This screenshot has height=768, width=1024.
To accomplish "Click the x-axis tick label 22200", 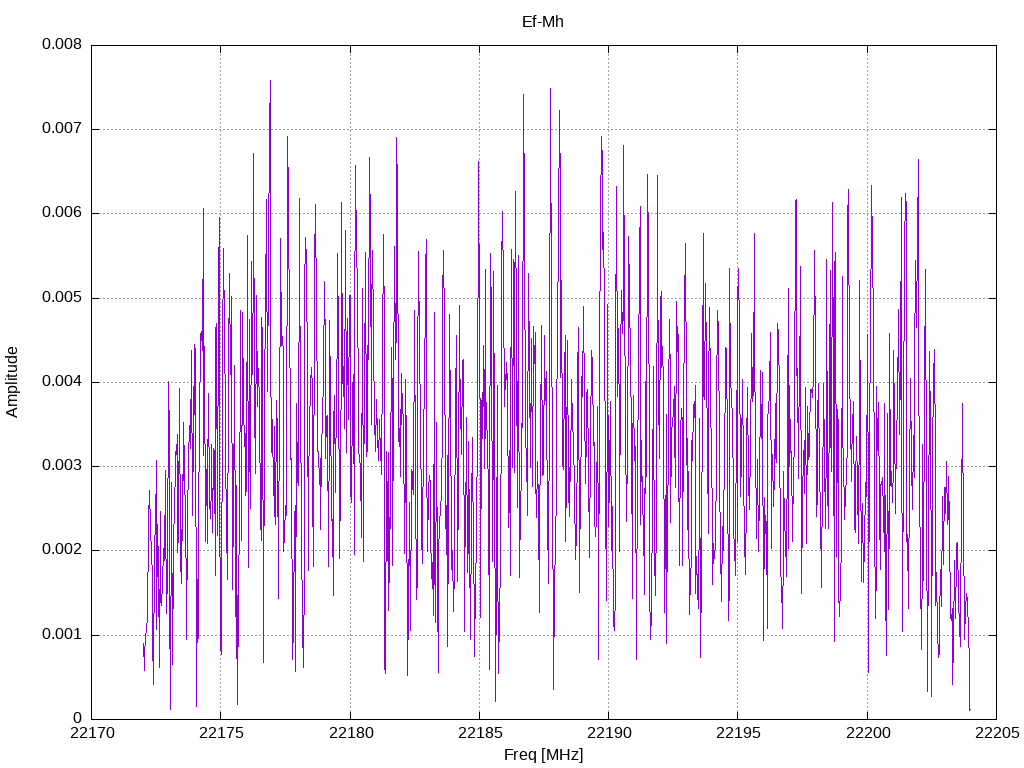I will pos(868,733).
